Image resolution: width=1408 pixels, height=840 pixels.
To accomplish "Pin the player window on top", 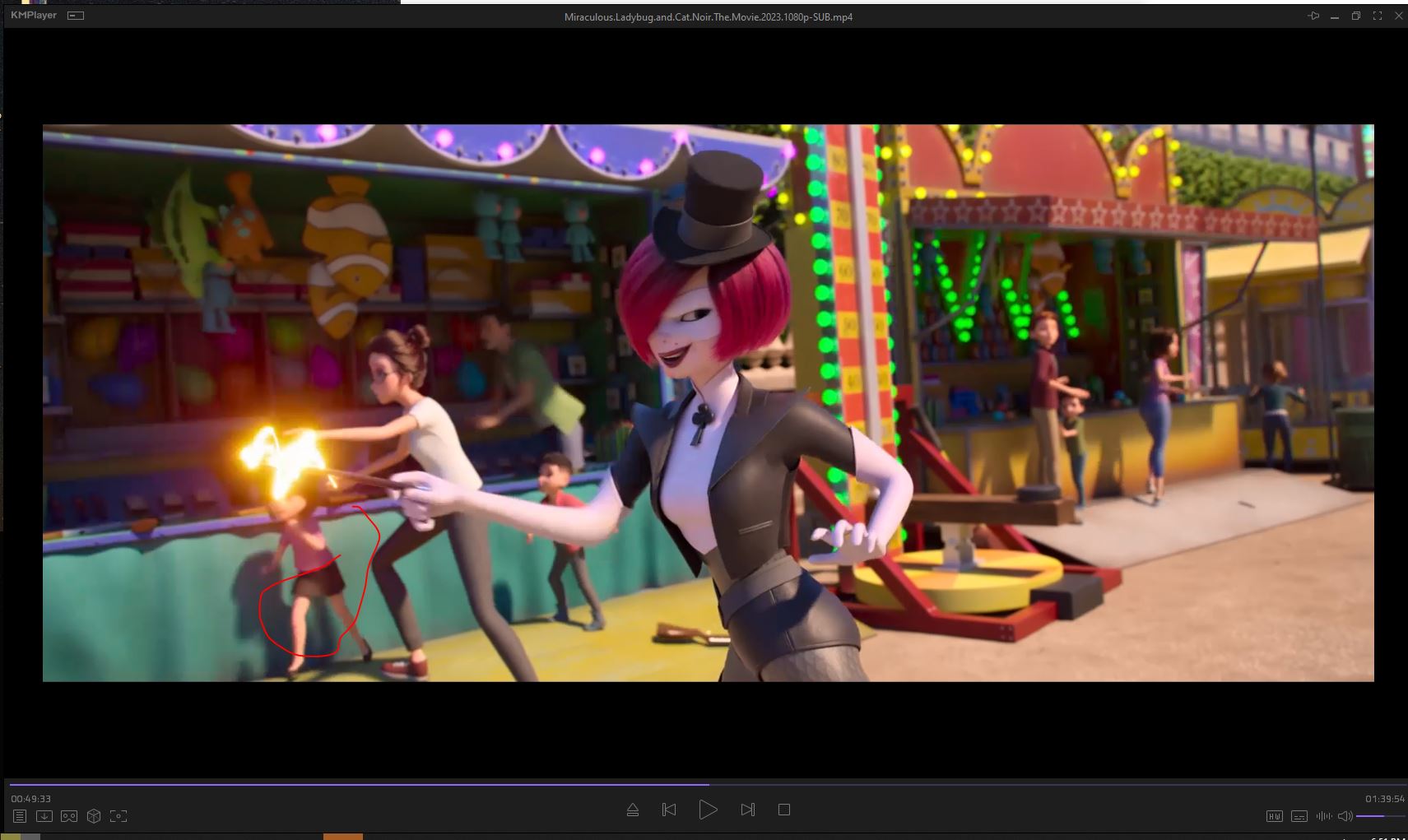I will pos(1313,16).
